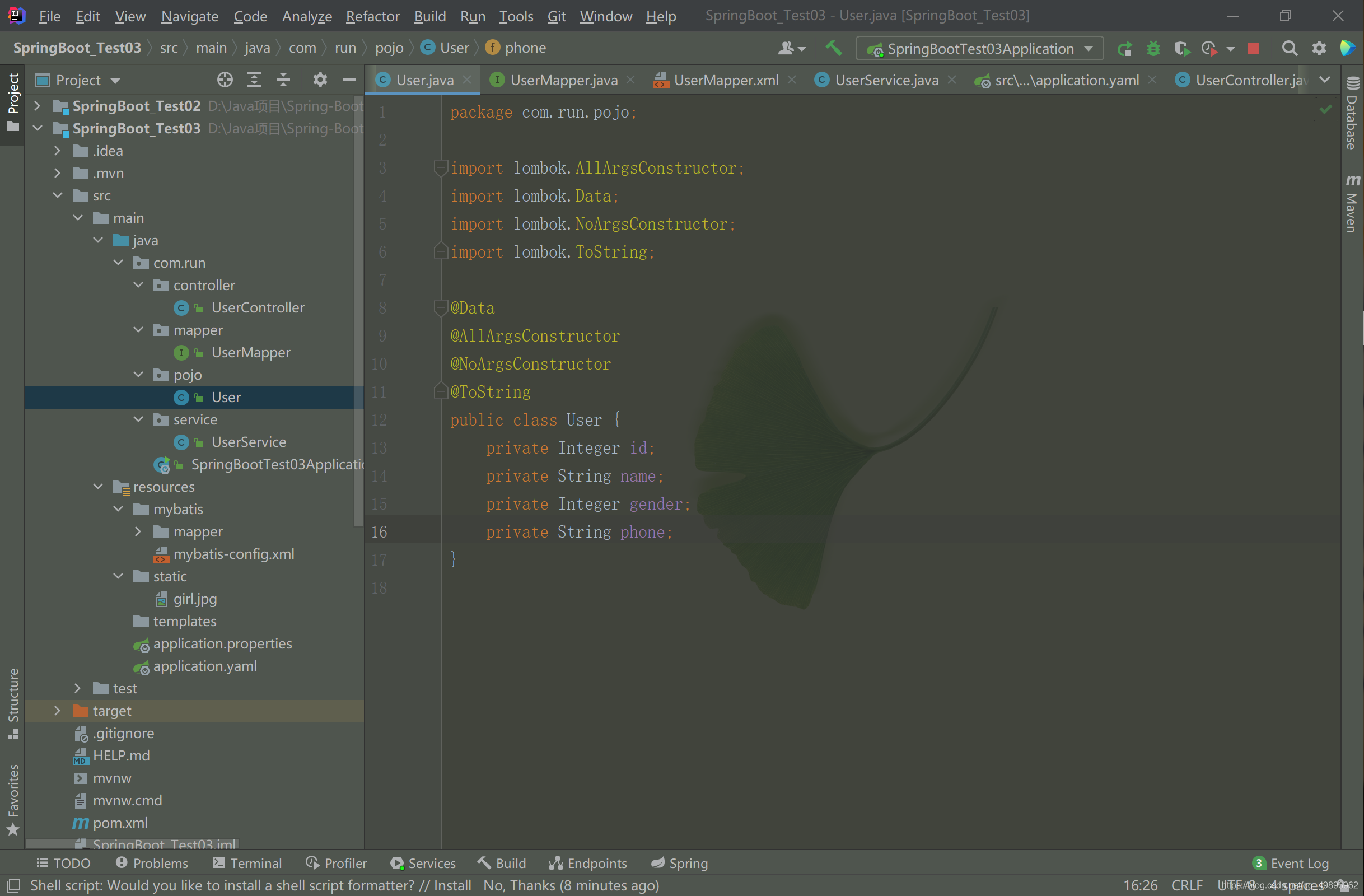The height and width of the screenshot is (896, 1364).
Task: Toggle the Project tool window stripe button
Action: [13, 102]
